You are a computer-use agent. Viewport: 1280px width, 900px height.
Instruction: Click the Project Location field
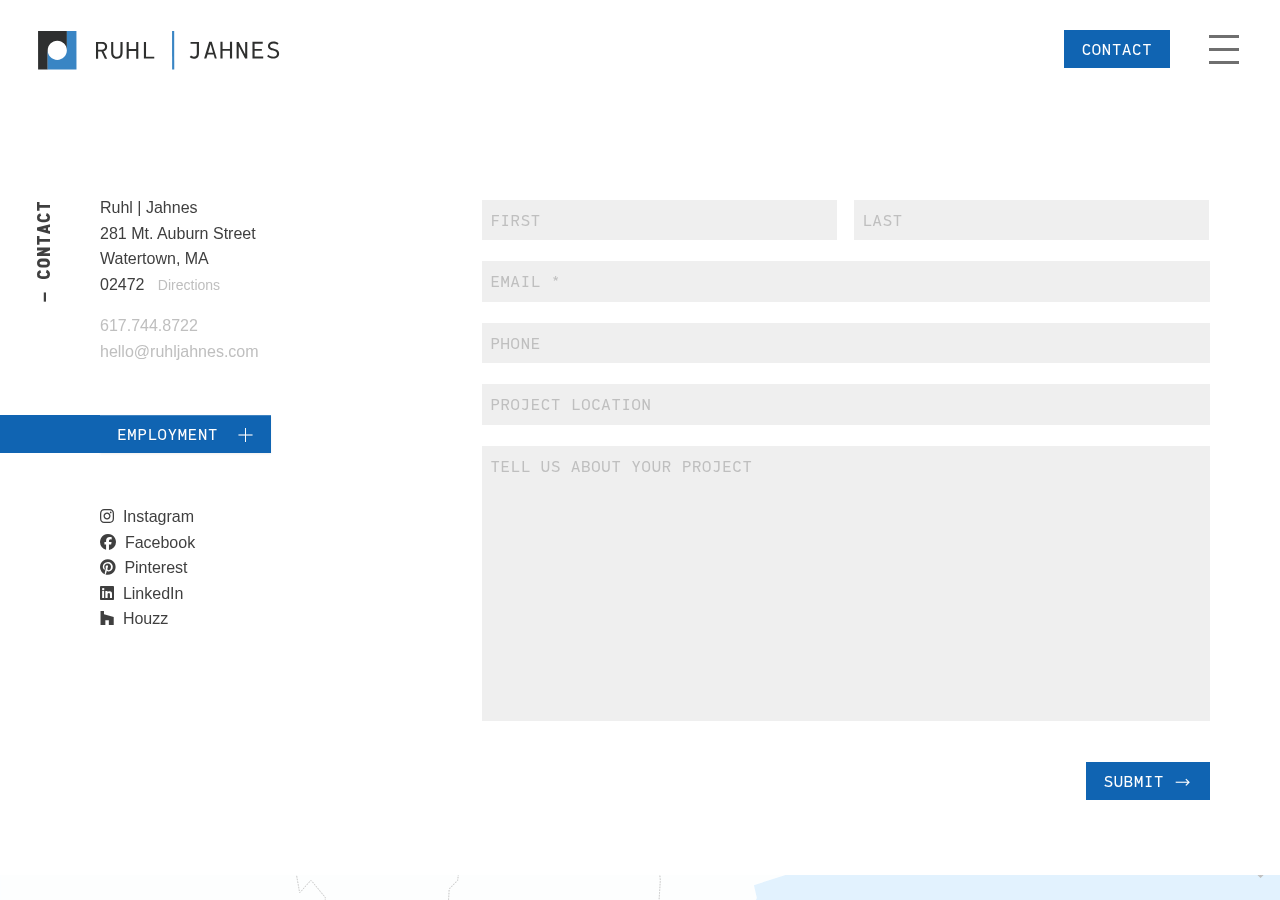pyautogui.click(x=845, y=405)
